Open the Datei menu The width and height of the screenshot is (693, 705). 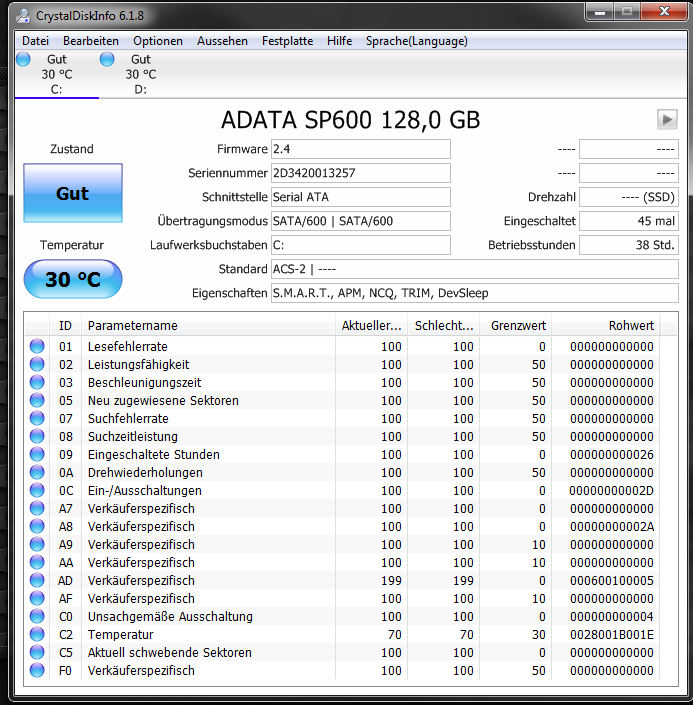coord(35,41)
